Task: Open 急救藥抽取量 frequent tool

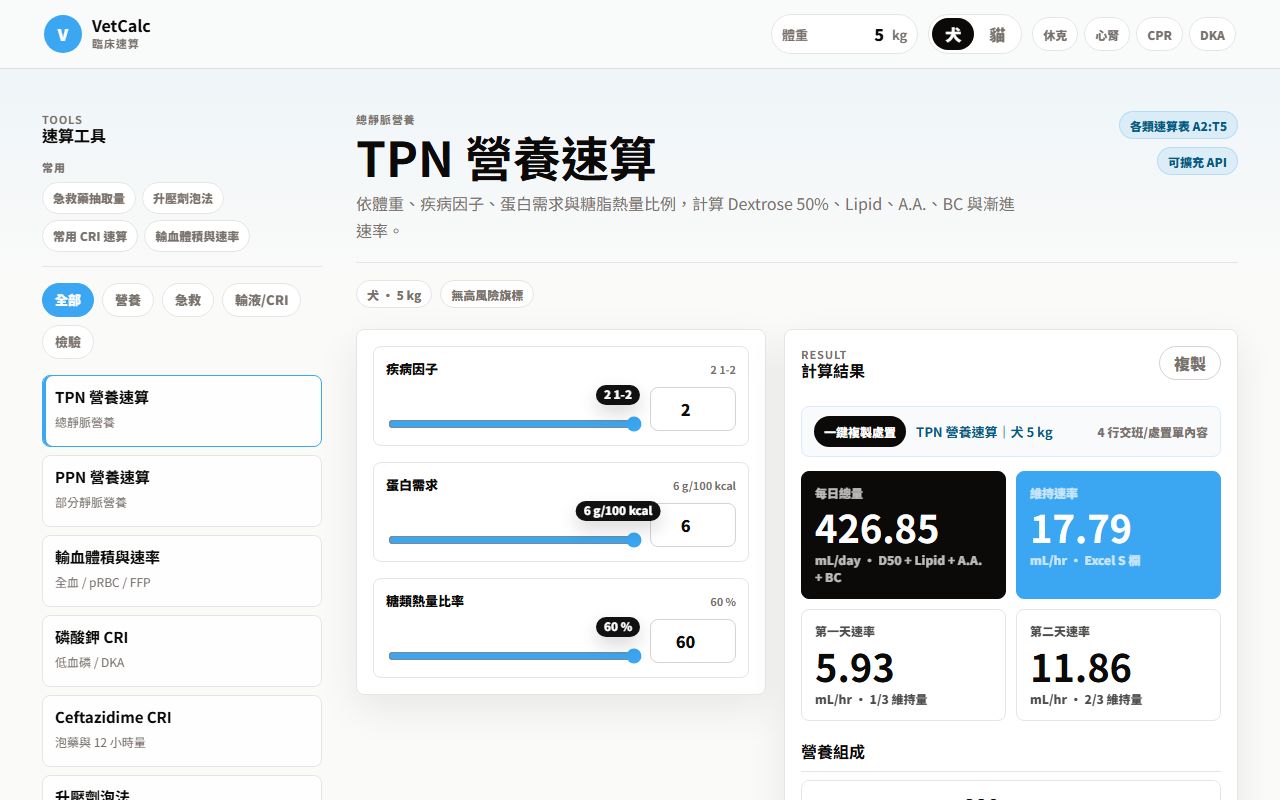Action: click(x=89, y=198)
